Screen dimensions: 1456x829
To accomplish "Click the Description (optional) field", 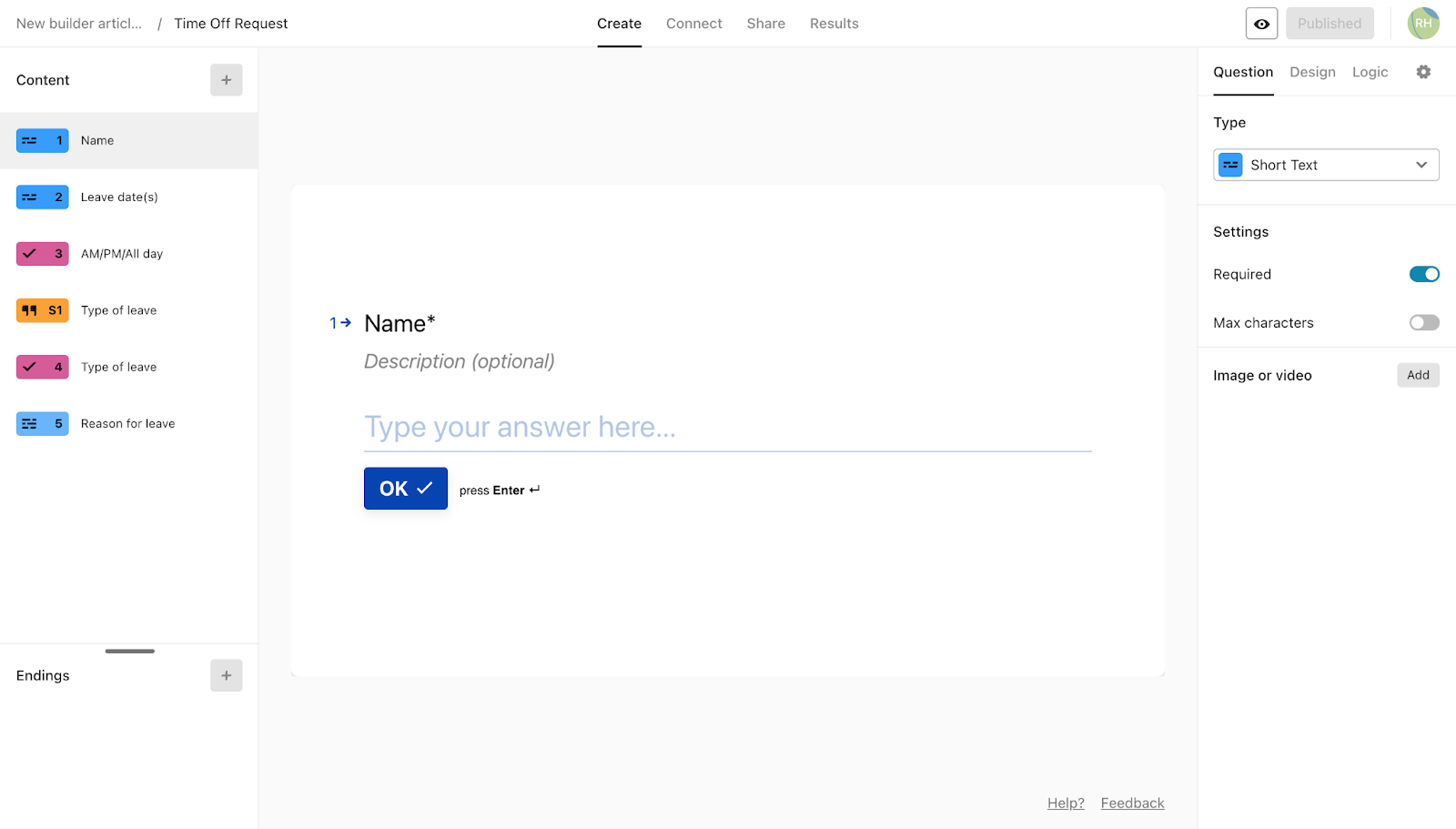I will (459, 361).
